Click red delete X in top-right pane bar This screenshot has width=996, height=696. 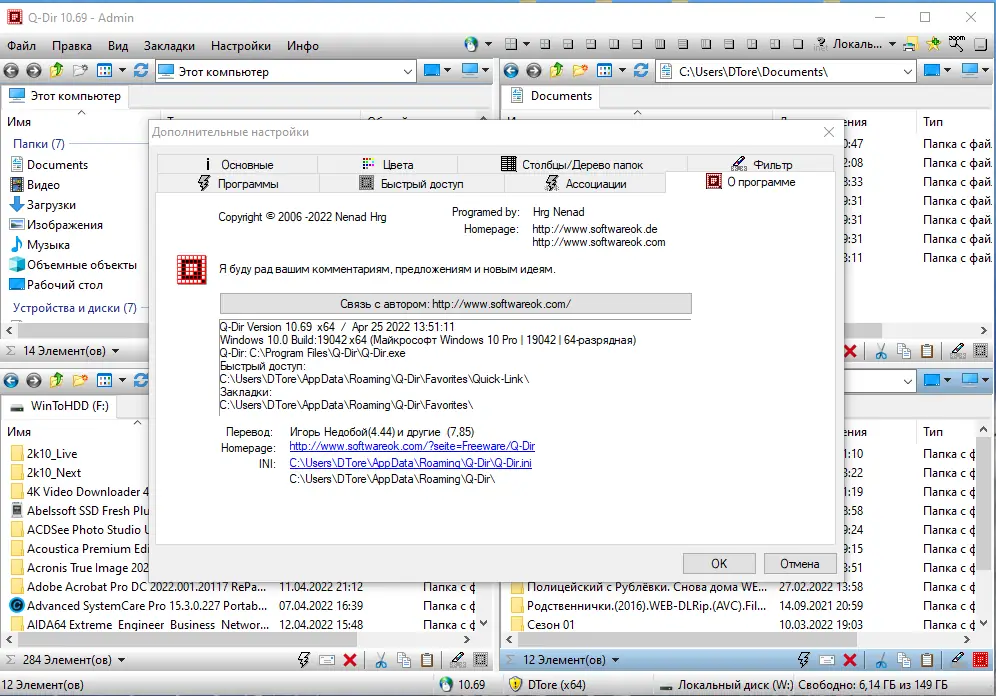(x=850, y=351)
